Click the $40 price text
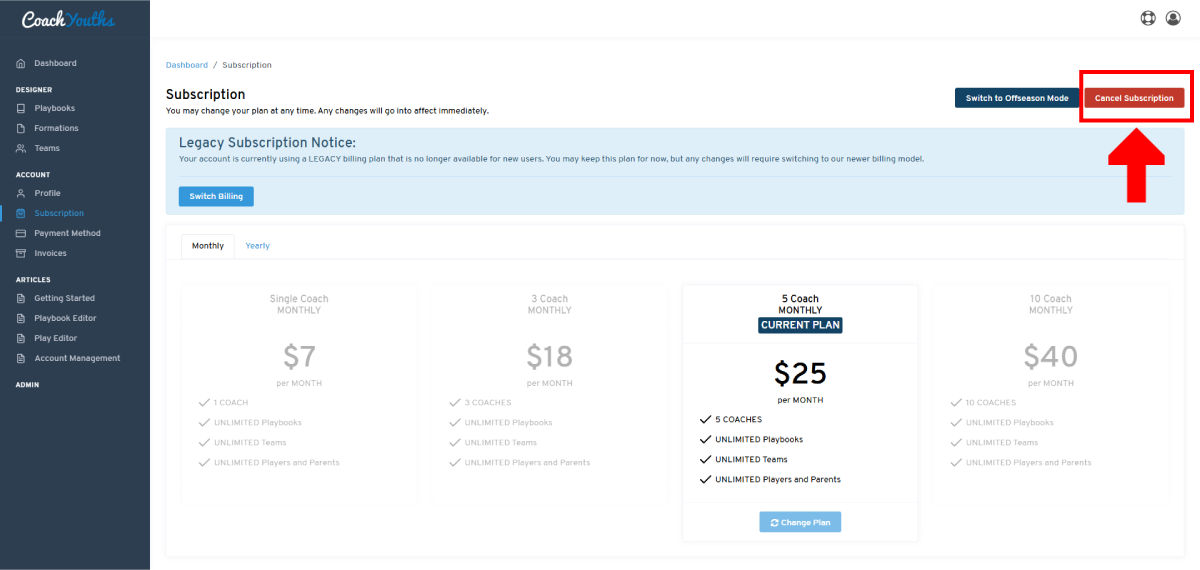1200x570 pixels. pos(1050,356)
